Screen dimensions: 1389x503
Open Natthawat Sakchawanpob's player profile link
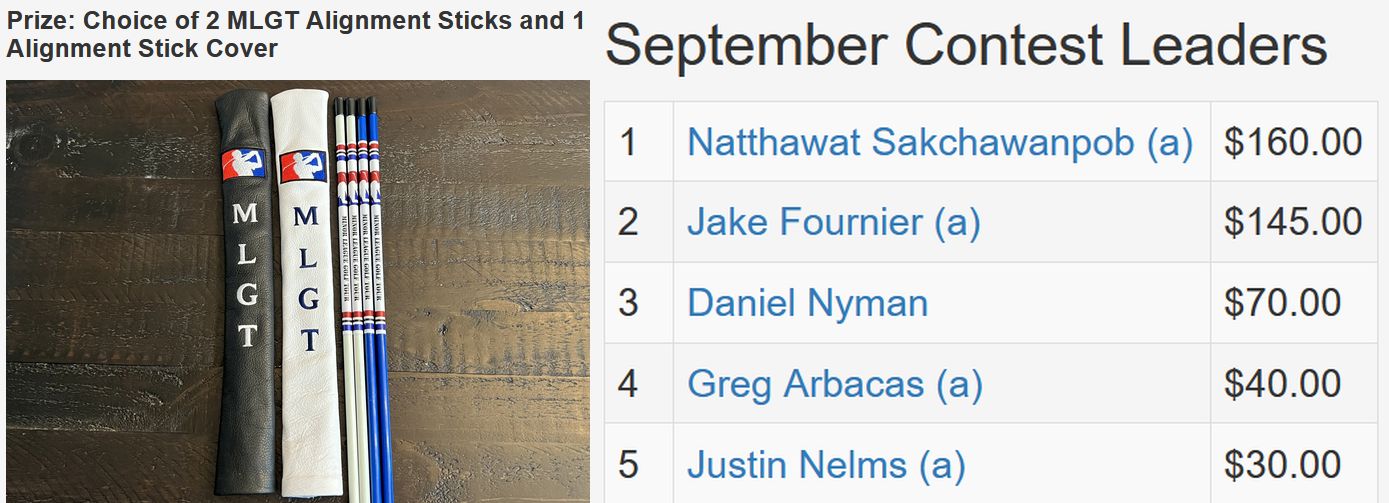click(940, 142)
